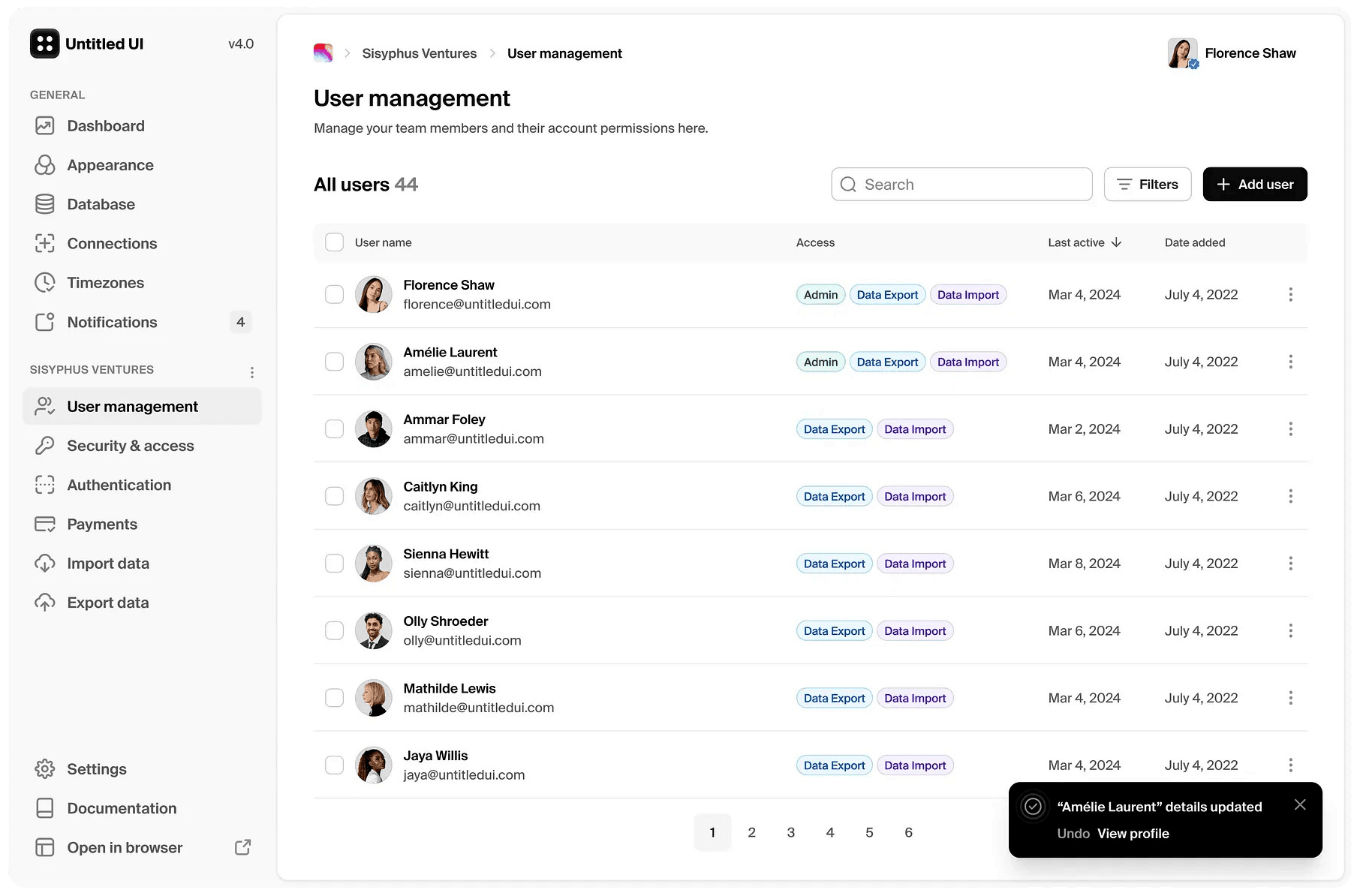Go to pagination page 2

(751, 832)
